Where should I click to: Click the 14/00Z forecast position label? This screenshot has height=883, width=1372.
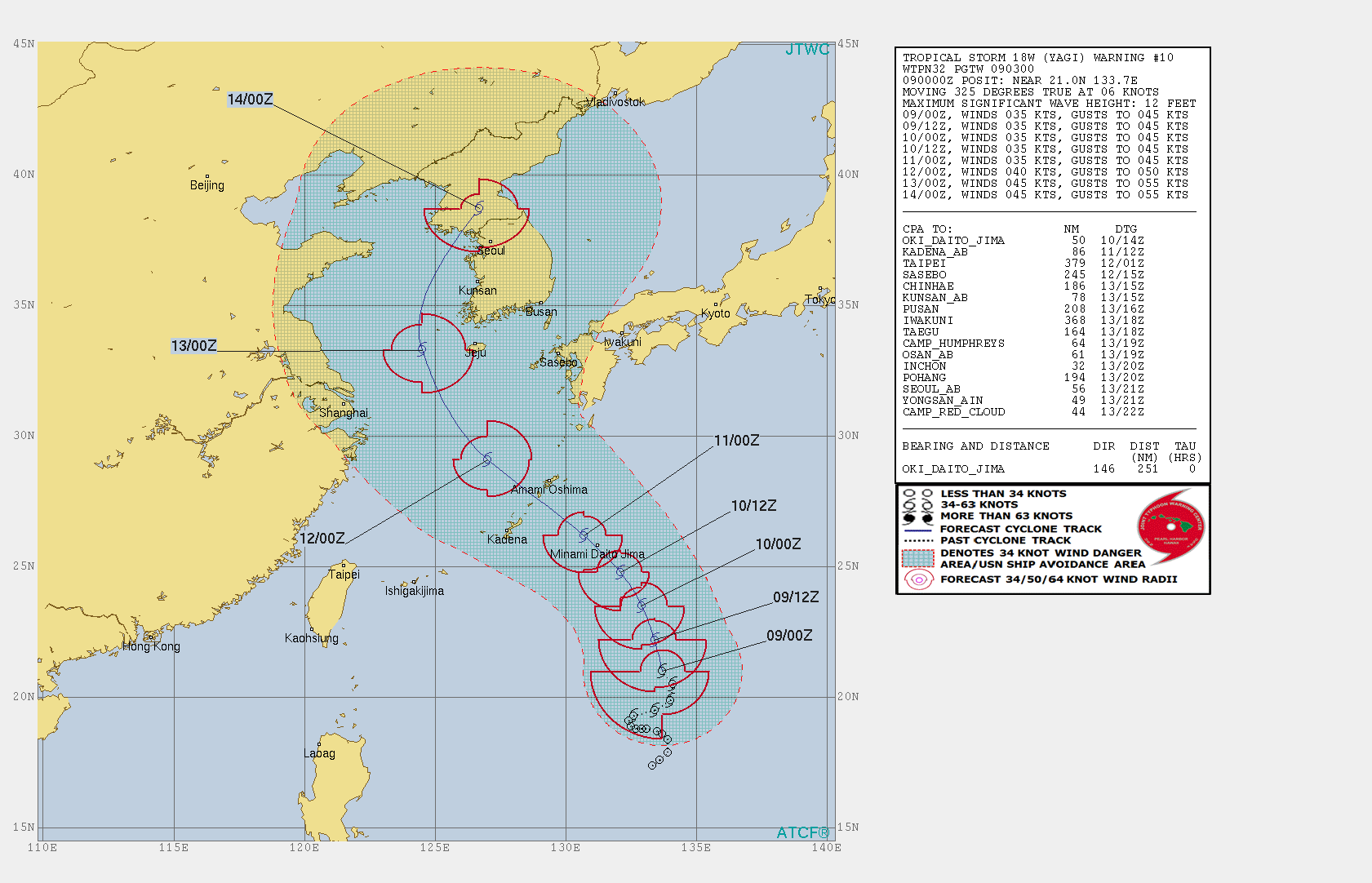pyautogui.click(x=250, y=100)
